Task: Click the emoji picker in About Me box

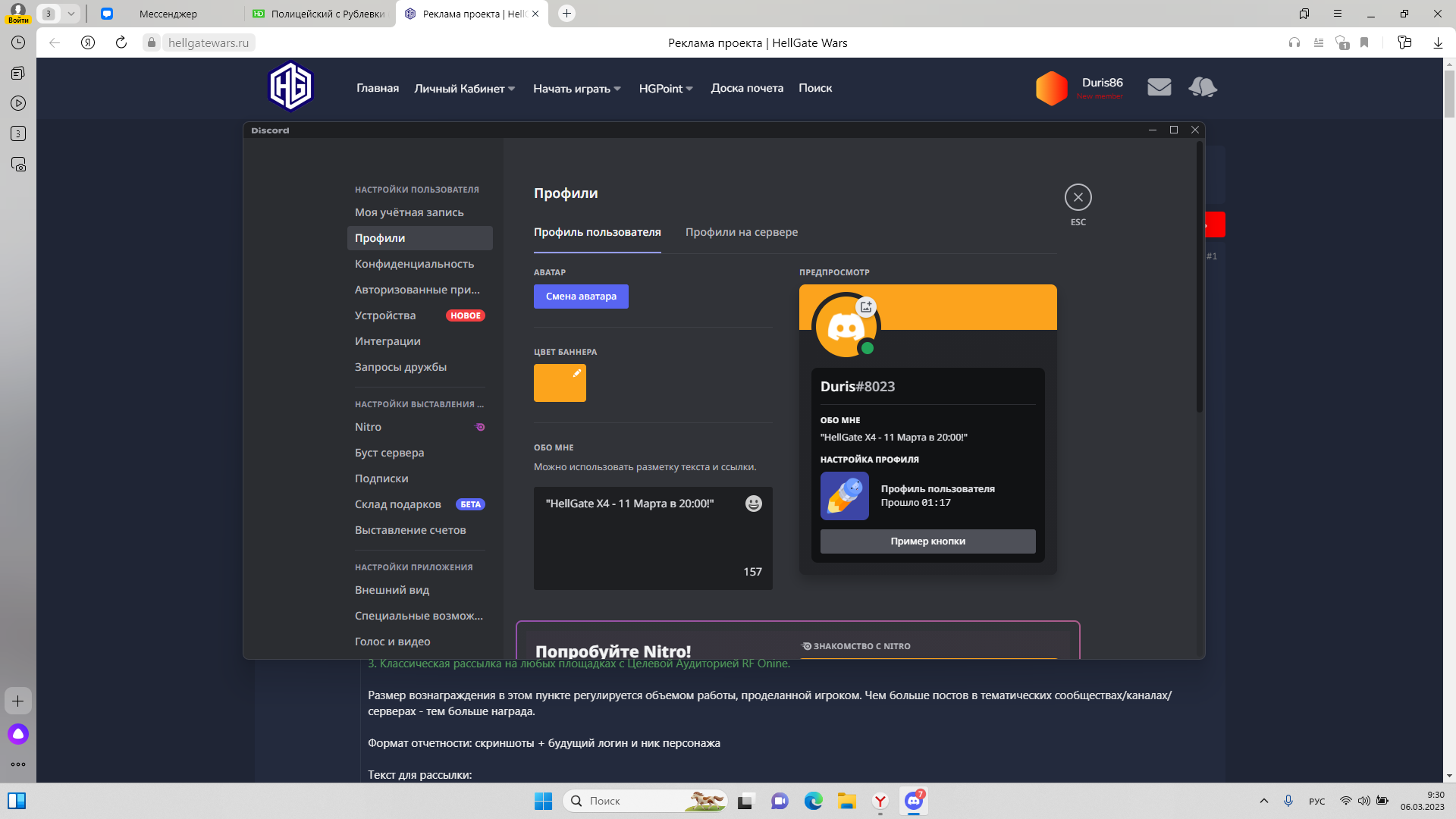Action: pyautogui.click(x=753, y=504)
